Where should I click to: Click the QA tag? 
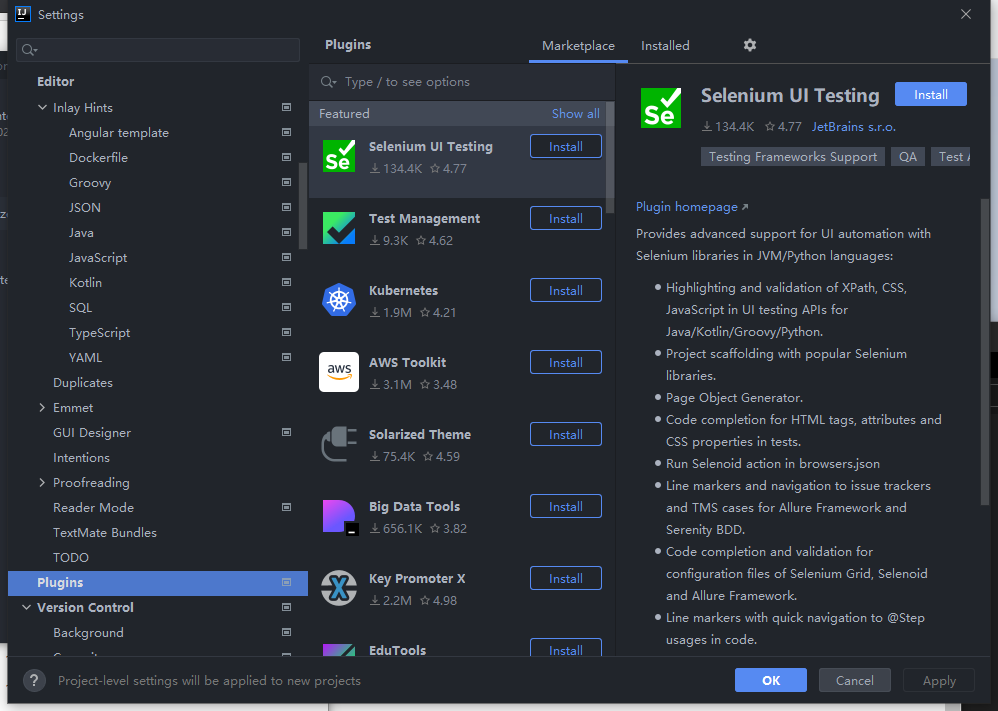coord(908,157)
